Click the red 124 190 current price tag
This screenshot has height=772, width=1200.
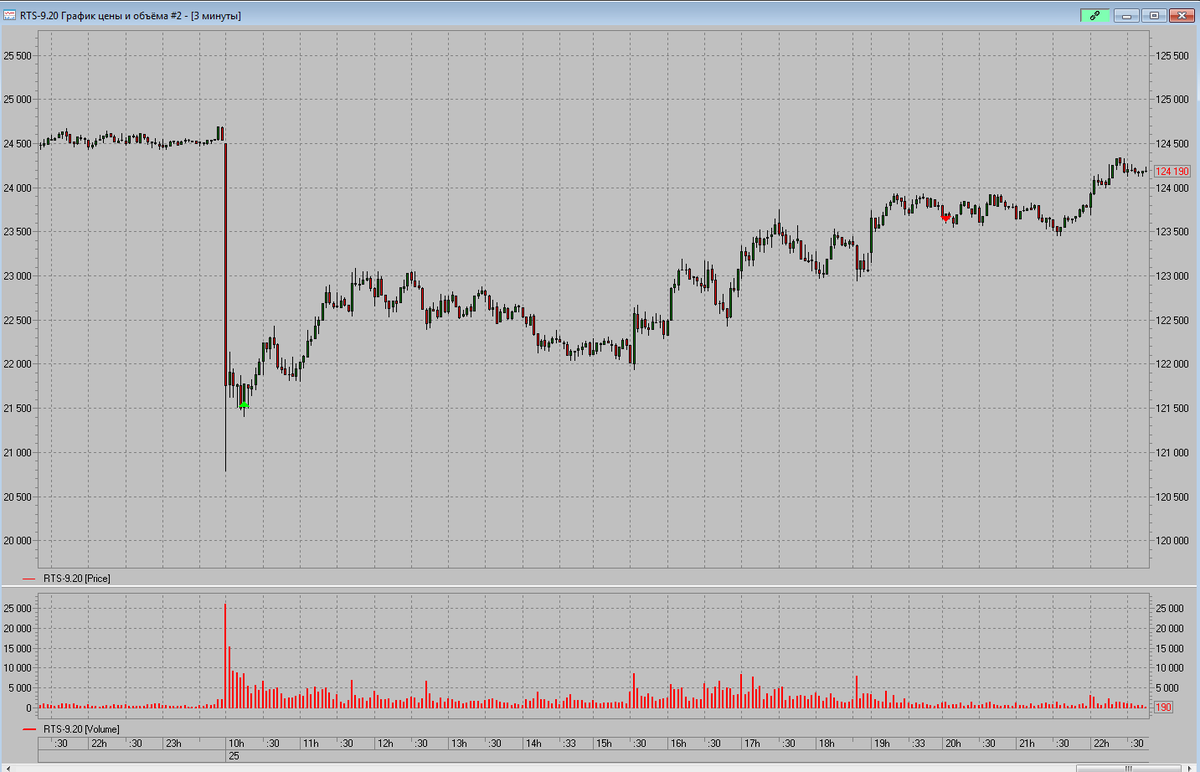pyautogui.click(x=1172, y=172)
